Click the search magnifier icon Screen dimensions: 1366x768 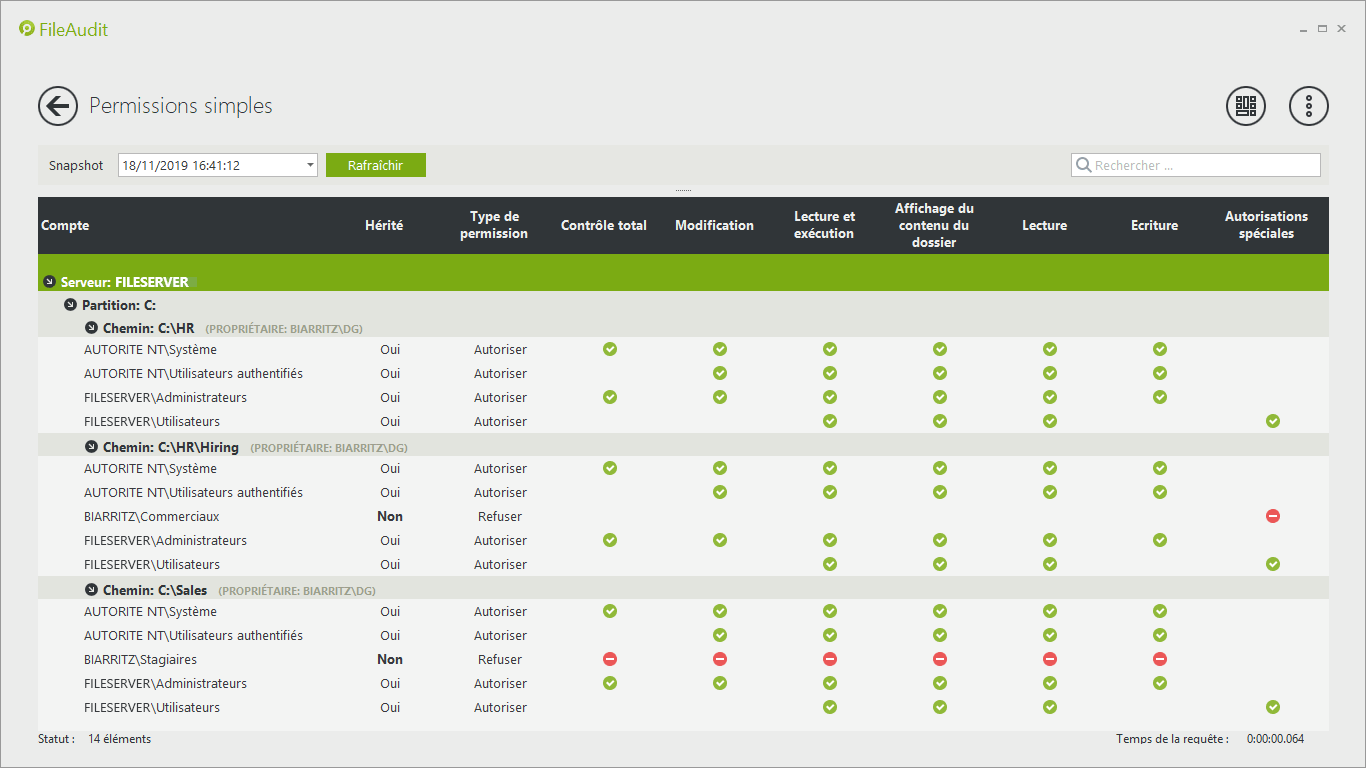pyautogui.click(x=1083, y=166)
